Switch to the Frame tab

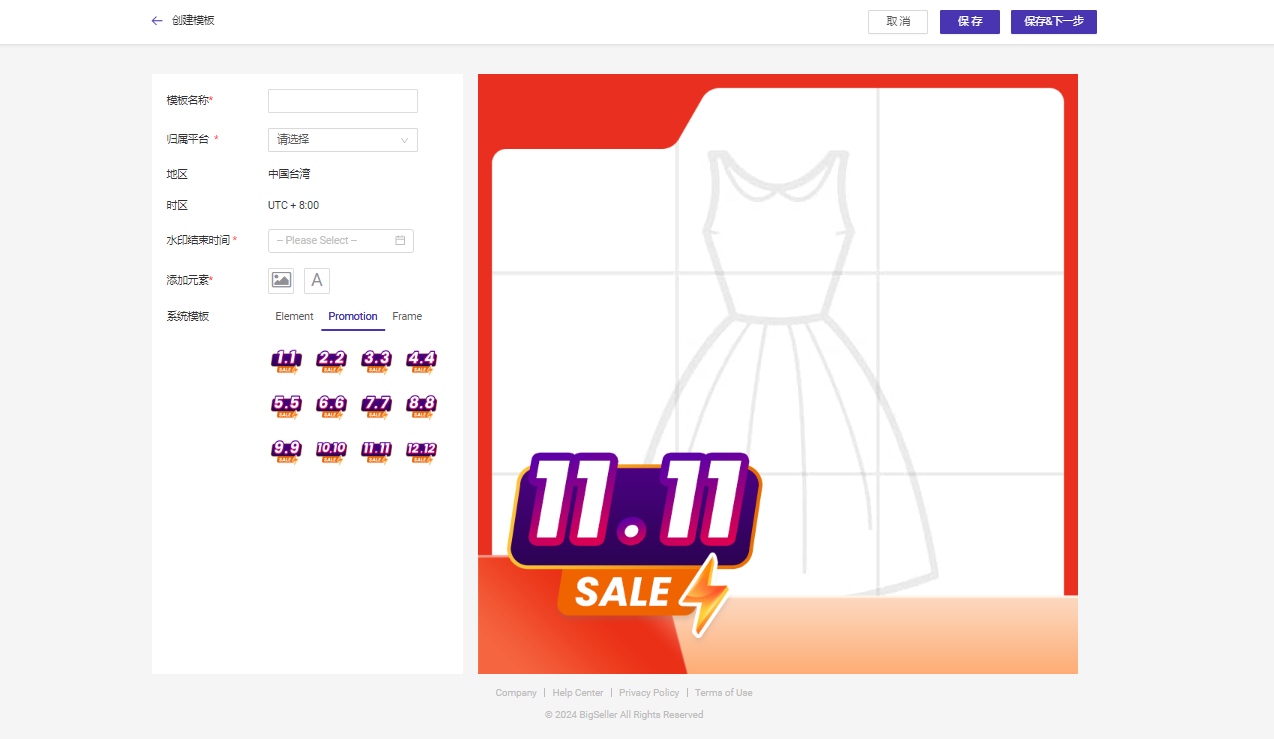pos(407,317)
